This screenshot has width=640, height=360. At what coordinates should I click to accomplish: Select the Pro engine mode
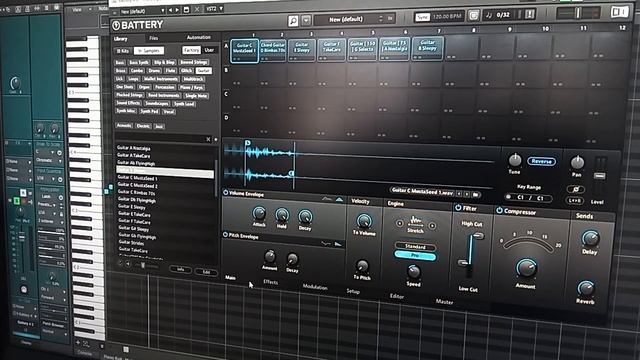[415, 256]
